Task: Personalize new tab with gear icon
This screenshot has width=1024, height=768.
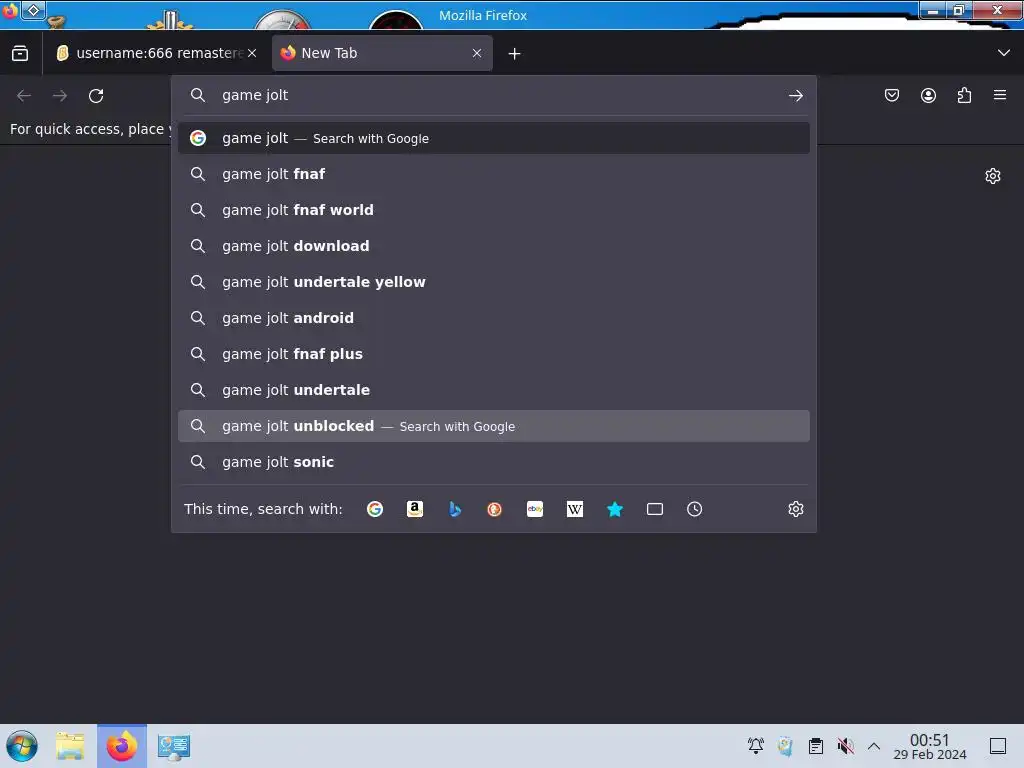Action: point(993,176)
